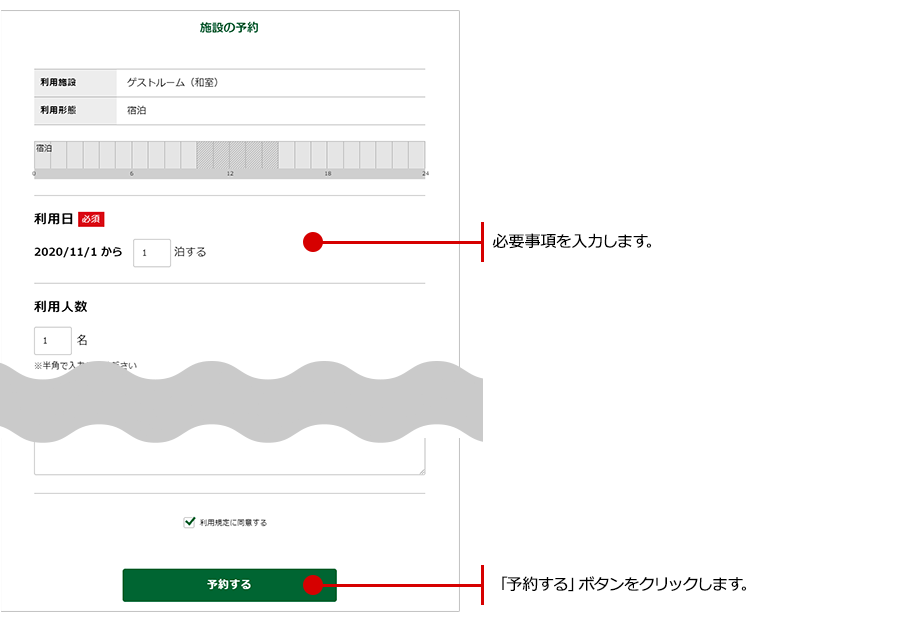Click inside the large comments textarea
The width and height of the screenshot is (900, 624).
click(229, 457)
